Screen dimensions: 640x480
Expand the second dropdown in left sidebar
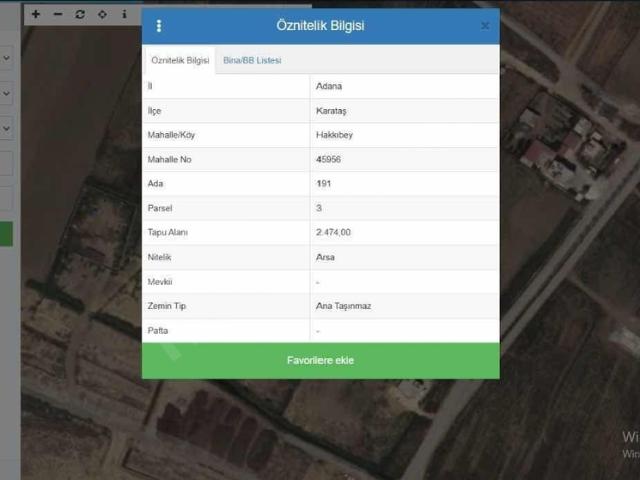(7, 93)
